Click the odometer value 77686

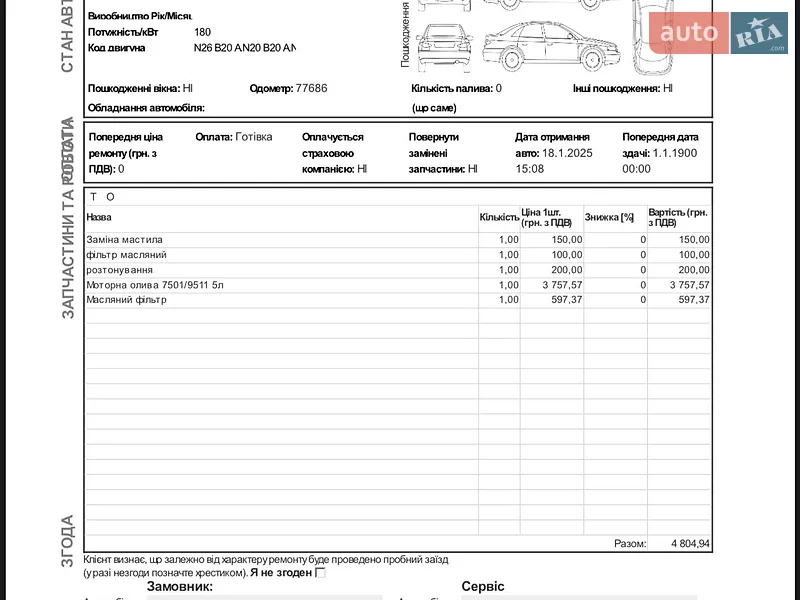[311, 88]
